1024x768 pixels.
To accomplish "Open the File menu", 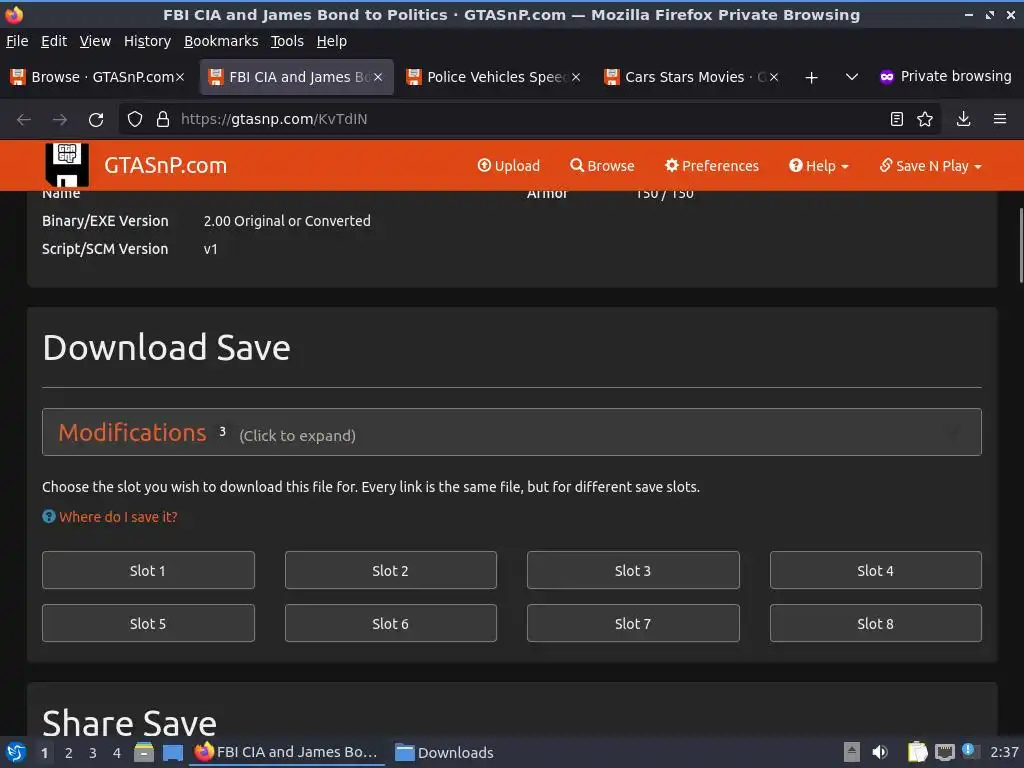I will click(17, 41).
